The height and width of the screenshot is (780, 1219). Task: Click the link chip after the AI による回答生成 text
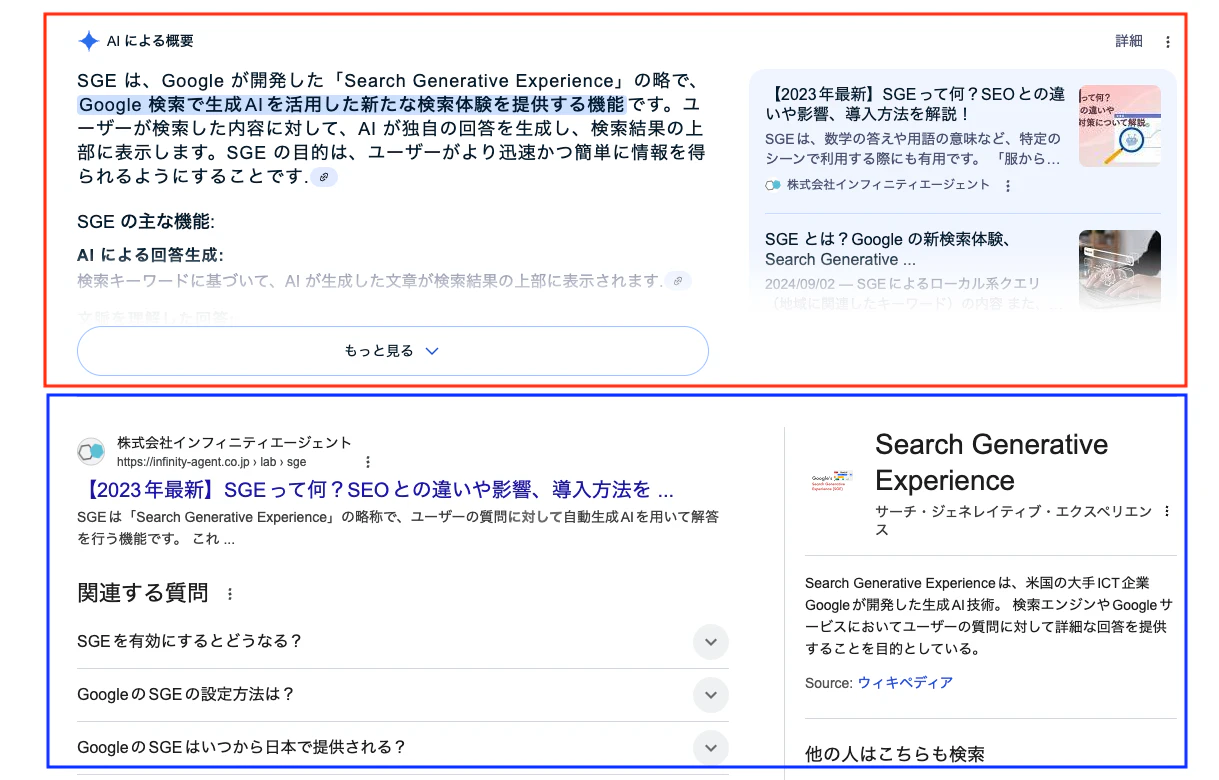point(678,281)
